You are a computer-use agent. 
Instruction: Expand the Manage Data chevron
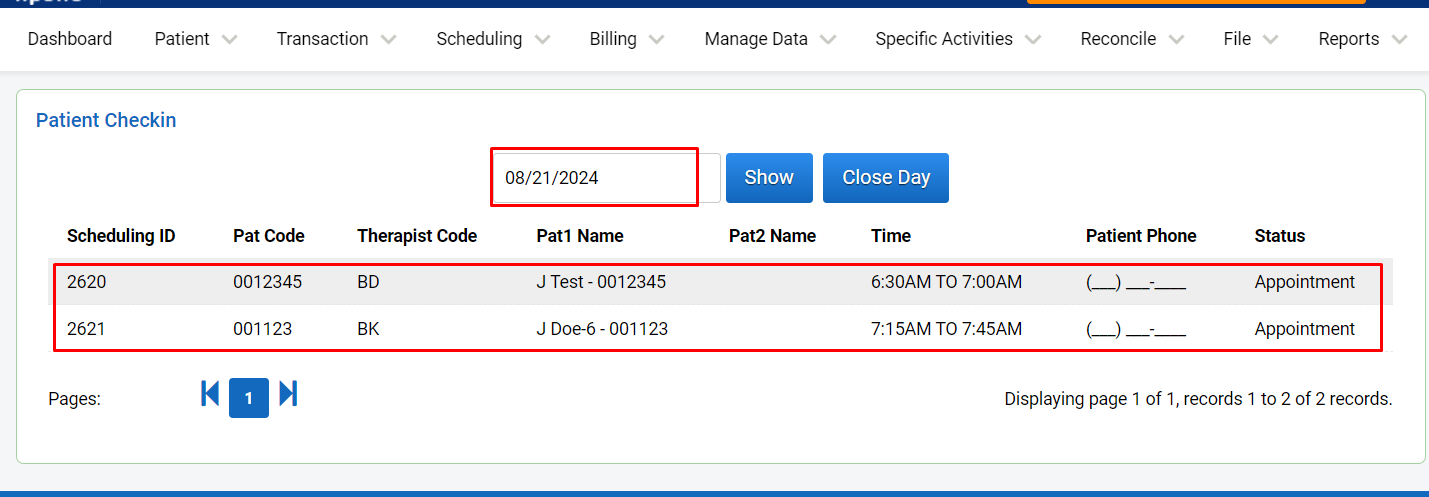coord(827,40)
